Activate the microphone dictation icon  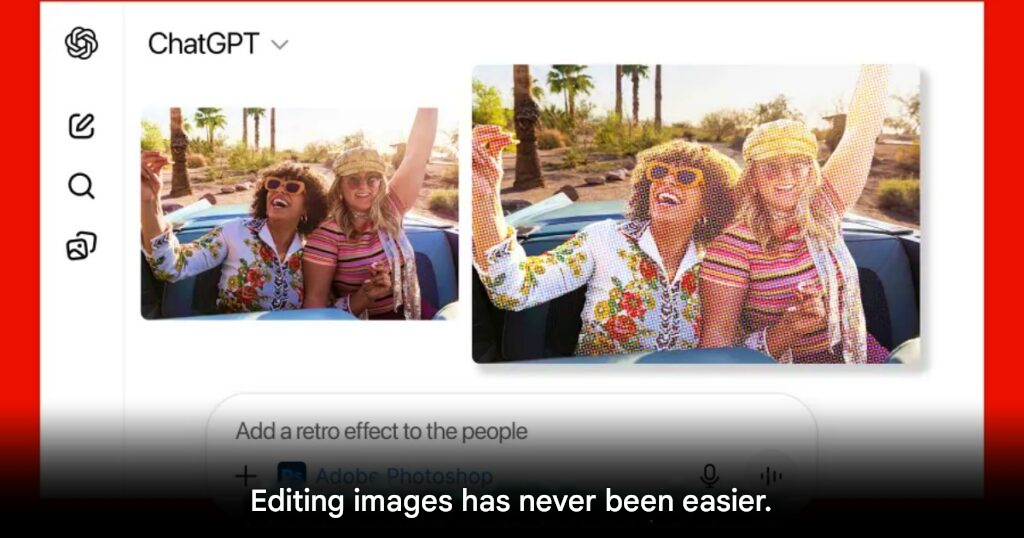click(709, 476)
